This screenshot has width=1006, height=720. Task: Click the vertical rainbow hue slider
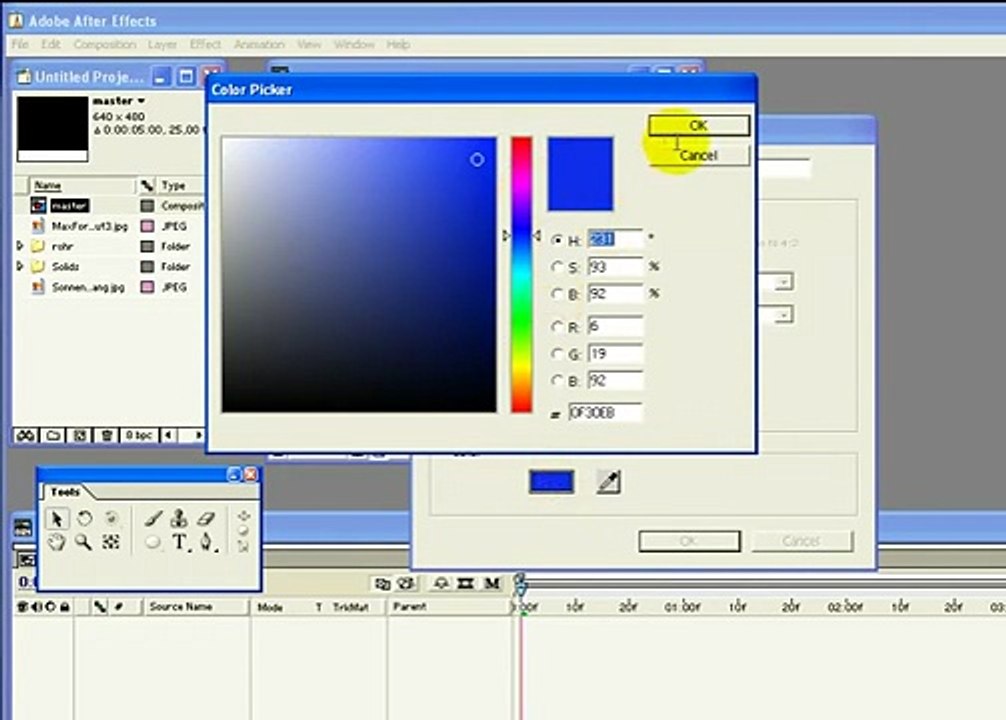521,275
